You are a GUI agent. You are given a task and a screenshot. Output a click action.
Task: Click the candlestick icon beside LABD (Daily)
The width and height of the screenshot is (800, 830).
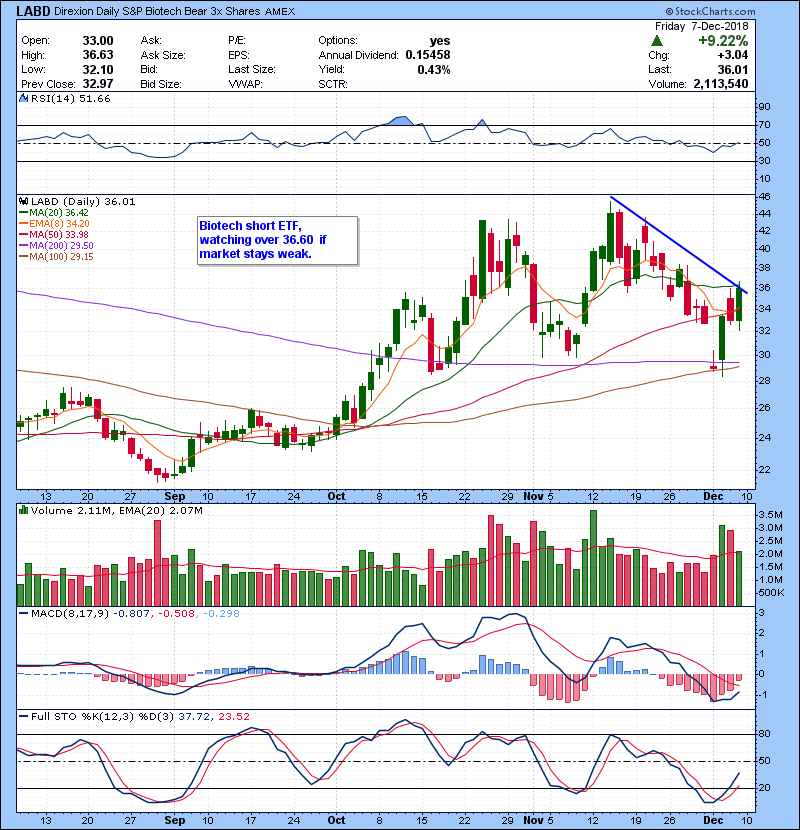point(23,202)
